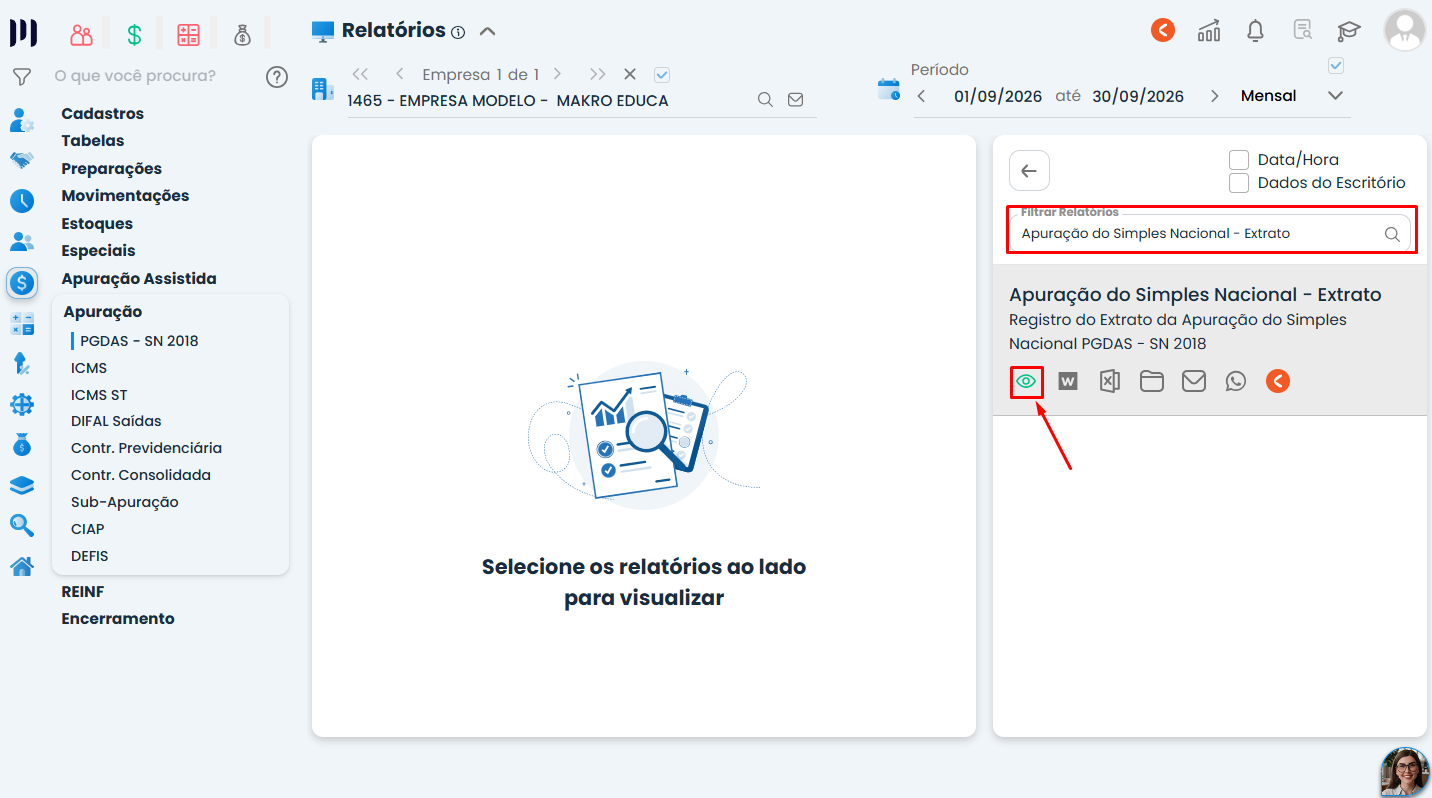Open the bar chart statistics icon
Viewport: 1432px width, 798px height.
click(1209, 31)
